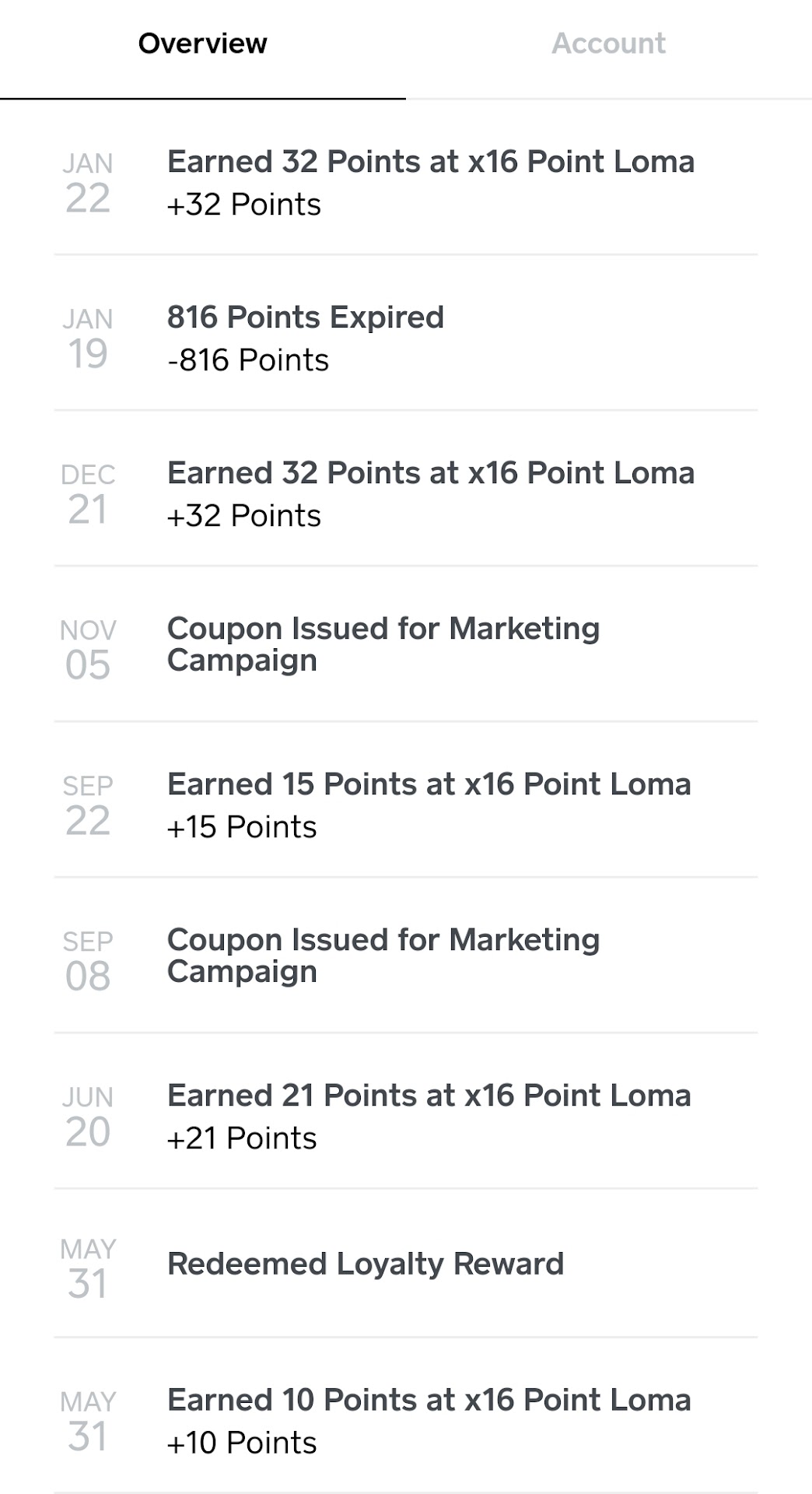Click the +15 Points amount
The height and width of the screenshot is (1494, 812).
point(241,827)
